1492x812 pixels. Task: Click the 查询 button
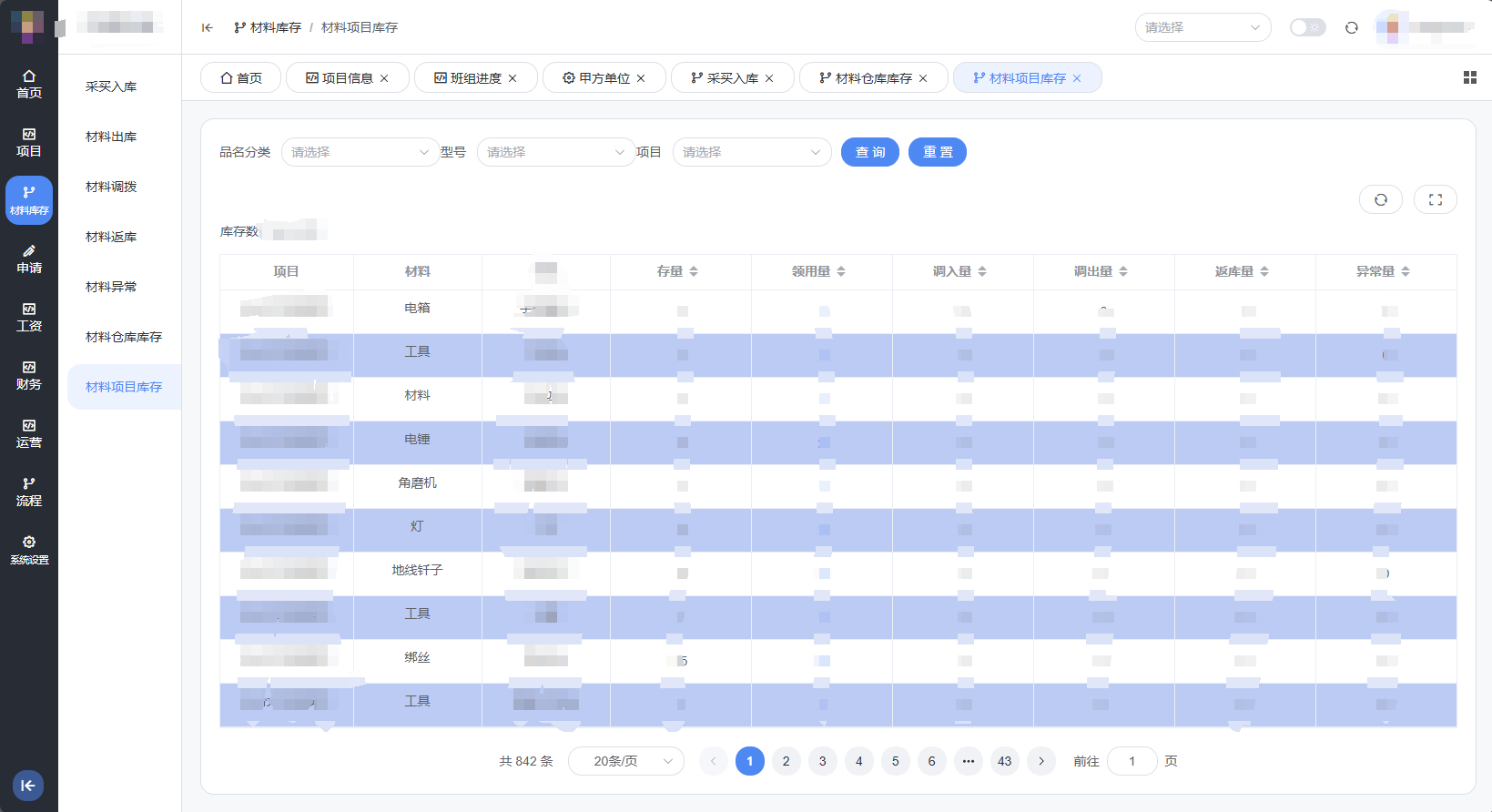click(870, 152)
